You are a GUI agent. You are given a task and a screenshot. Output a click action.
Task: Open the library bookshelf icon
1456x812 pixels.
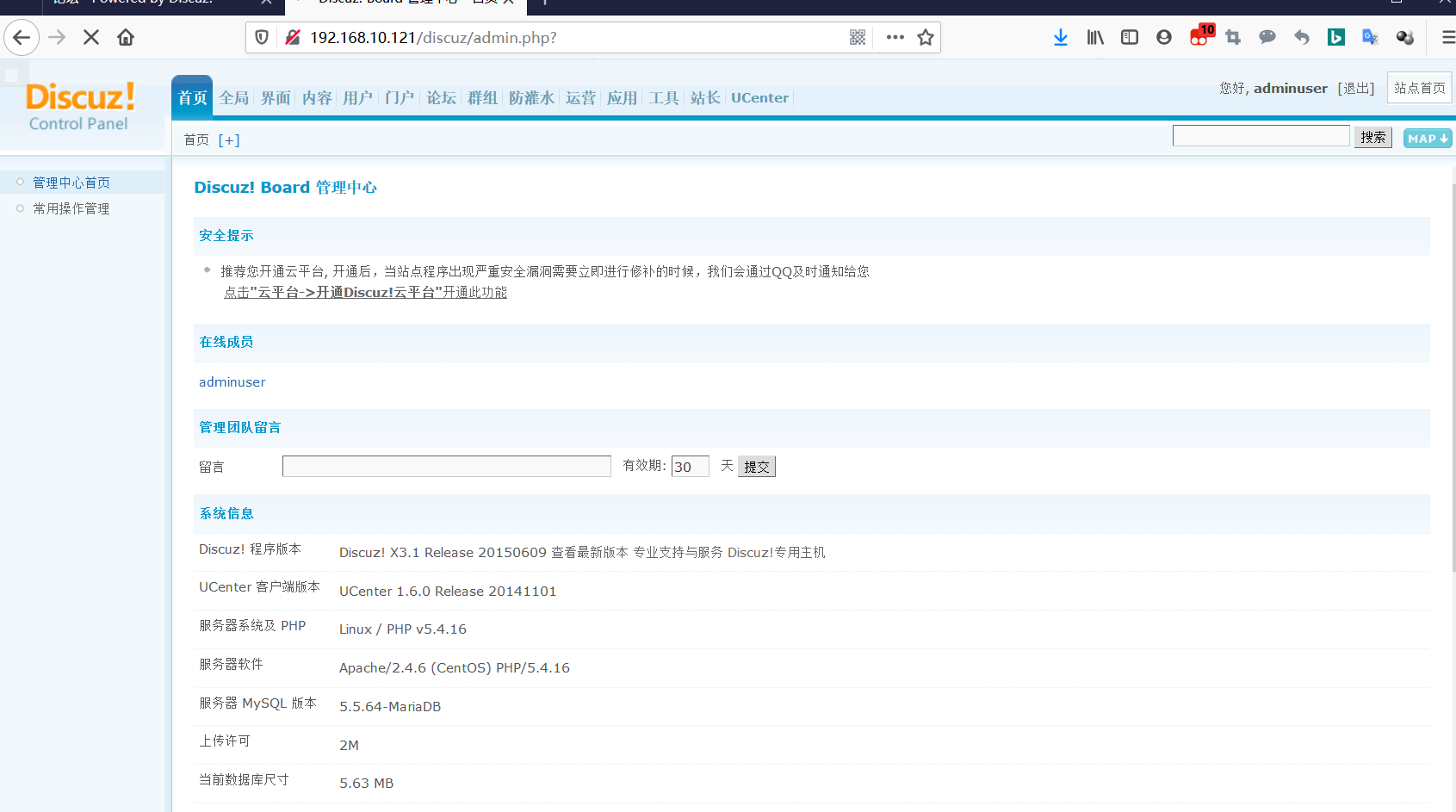[x=1095, y=38]
